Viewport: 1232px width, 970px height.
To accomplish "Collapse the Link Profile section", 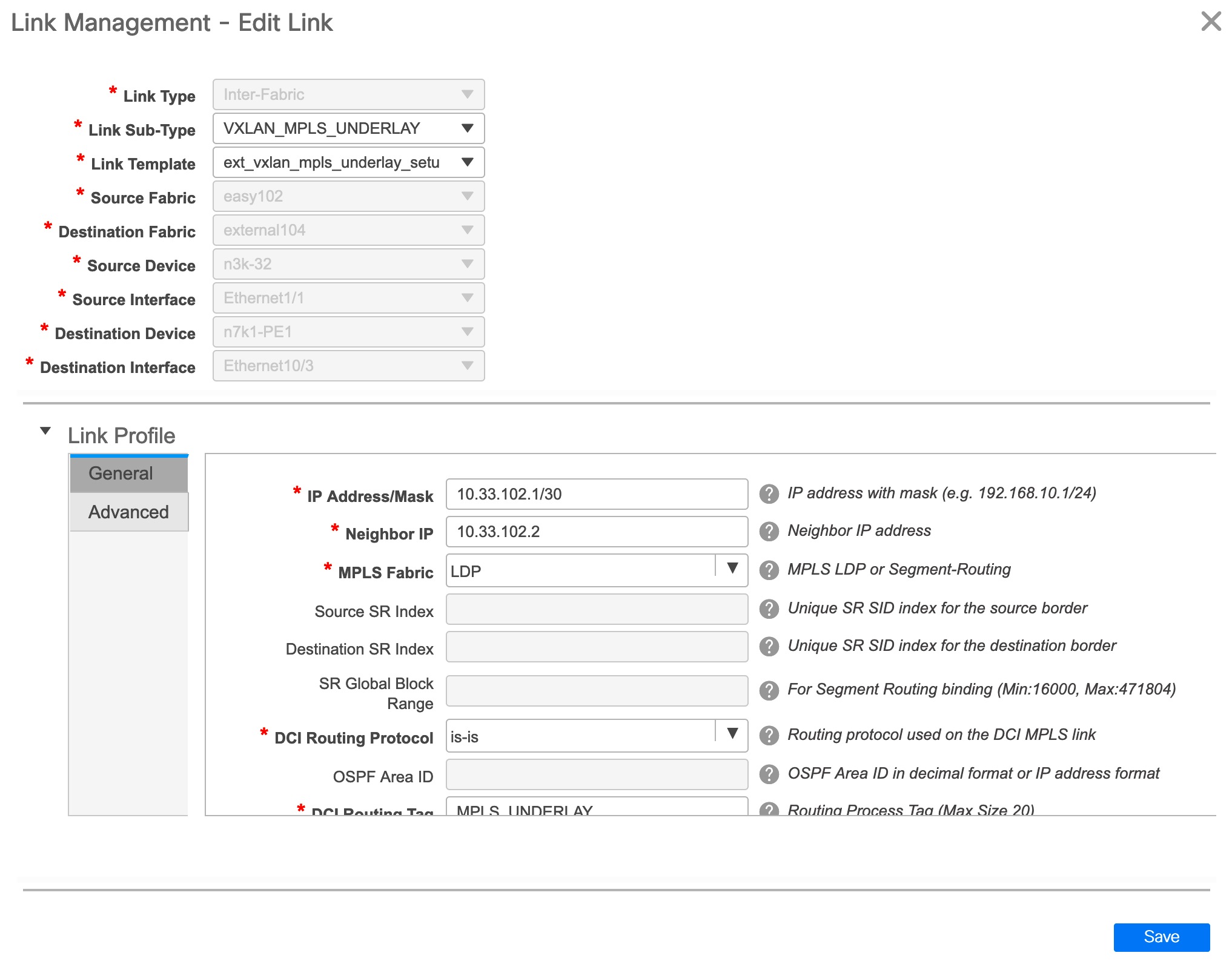I will 46,431.
